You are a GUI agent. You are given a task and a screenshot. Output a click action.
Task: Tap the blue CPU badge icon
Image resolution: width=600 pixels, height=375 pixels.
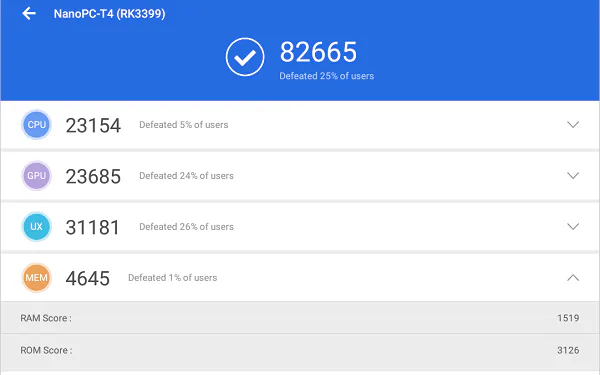pyautogui.click(x=36, y=124)
